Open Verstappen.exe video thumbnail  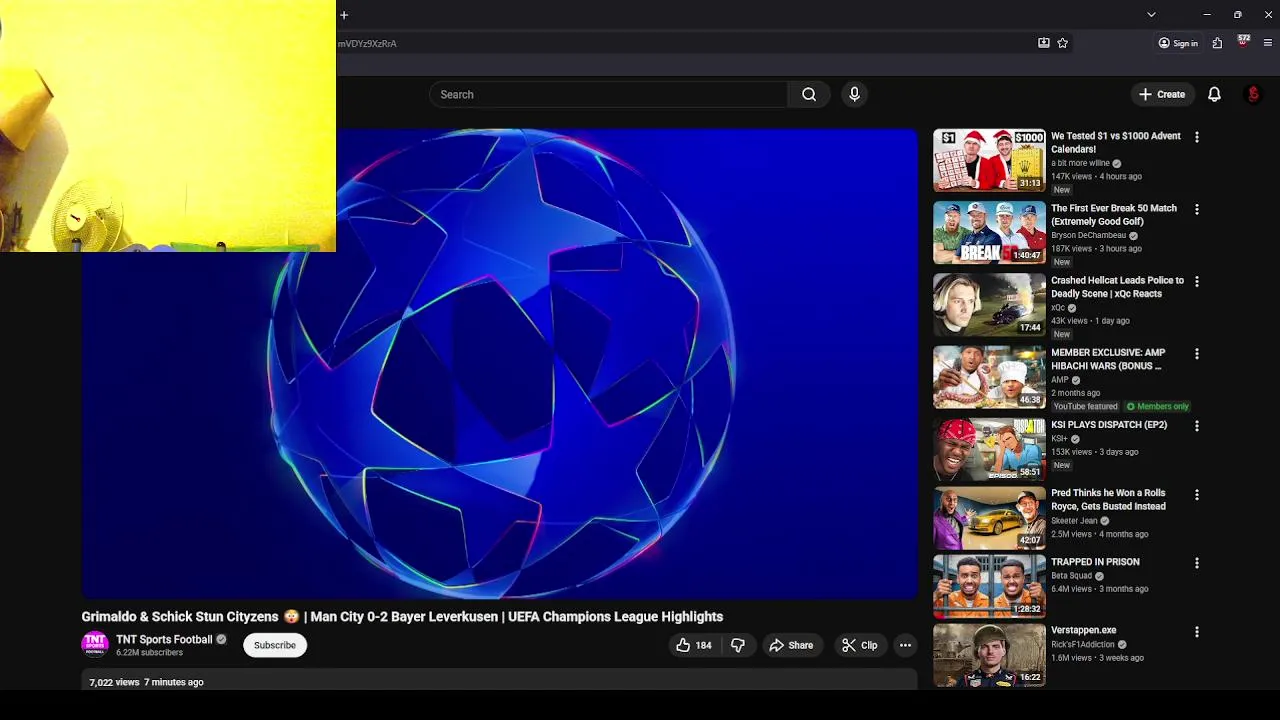point(989,654)
